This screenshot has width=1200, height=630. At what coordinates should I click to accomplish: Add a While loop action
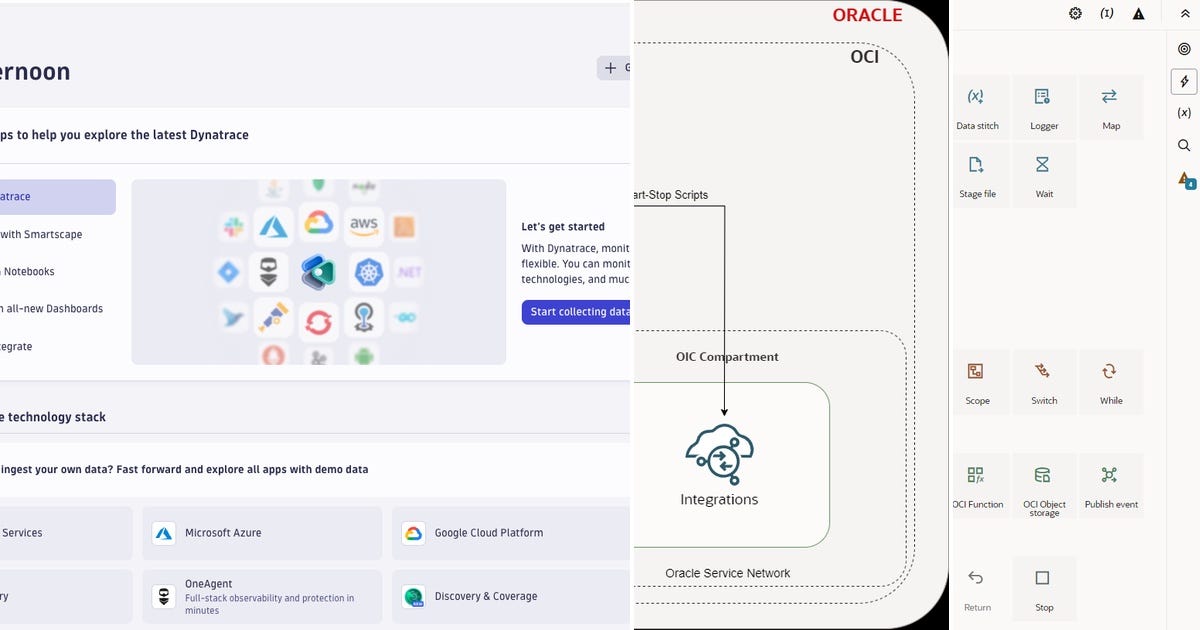[1110, 381]
